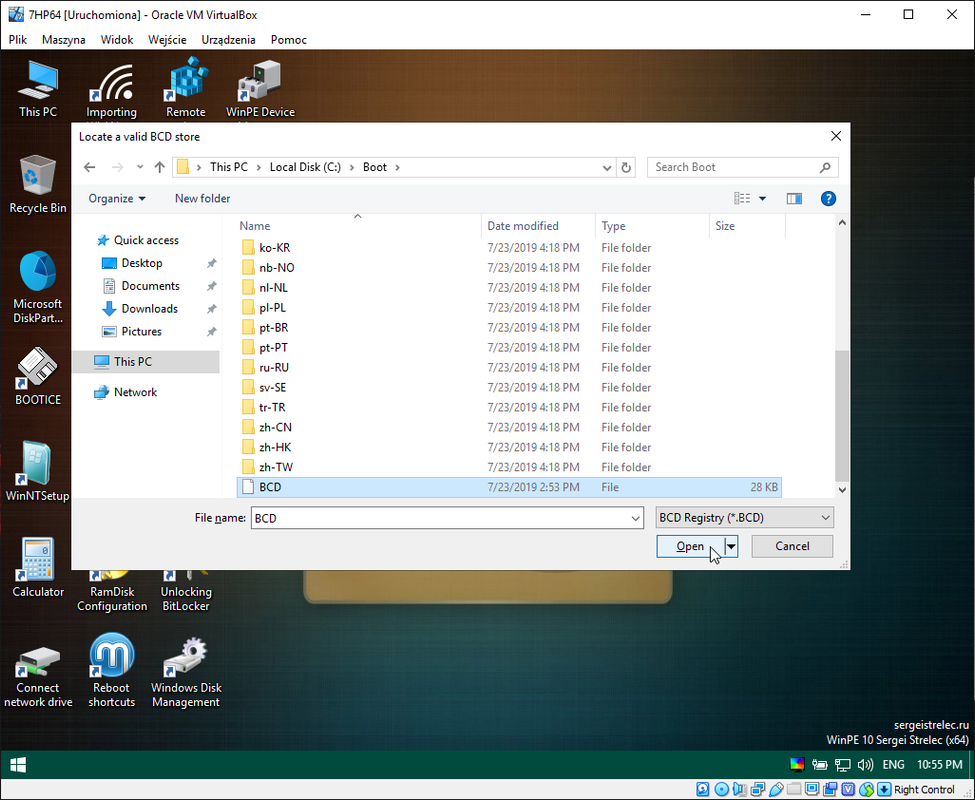The height and width of the screenshot is (800, 975).
Task: Open Connect network drive shortcut
Action: point(38,678)
